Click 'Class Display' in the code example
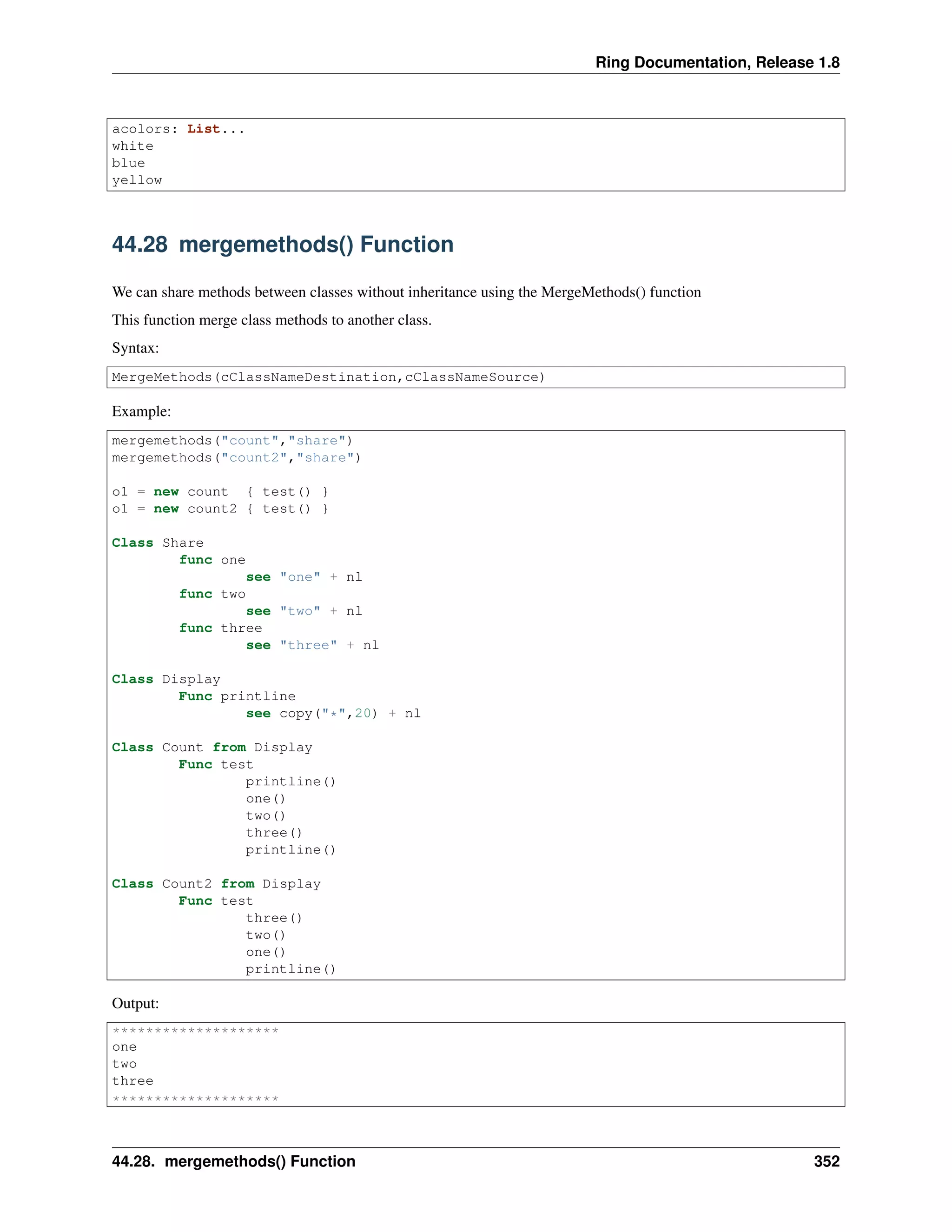 [166, 679]
